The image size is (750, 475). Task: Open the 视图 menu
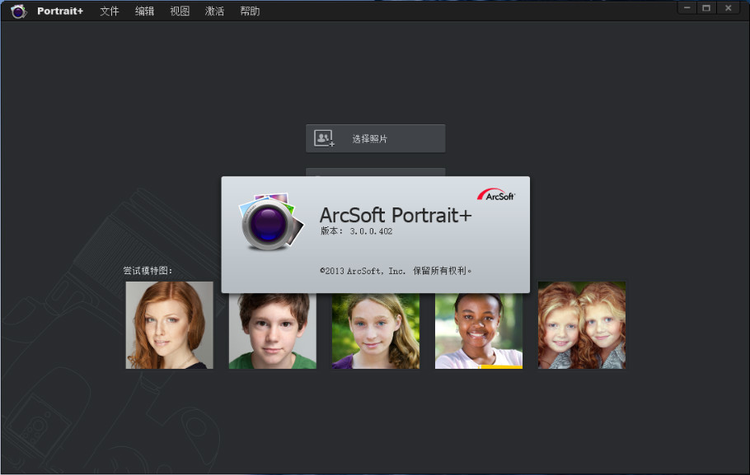[179, 11]
